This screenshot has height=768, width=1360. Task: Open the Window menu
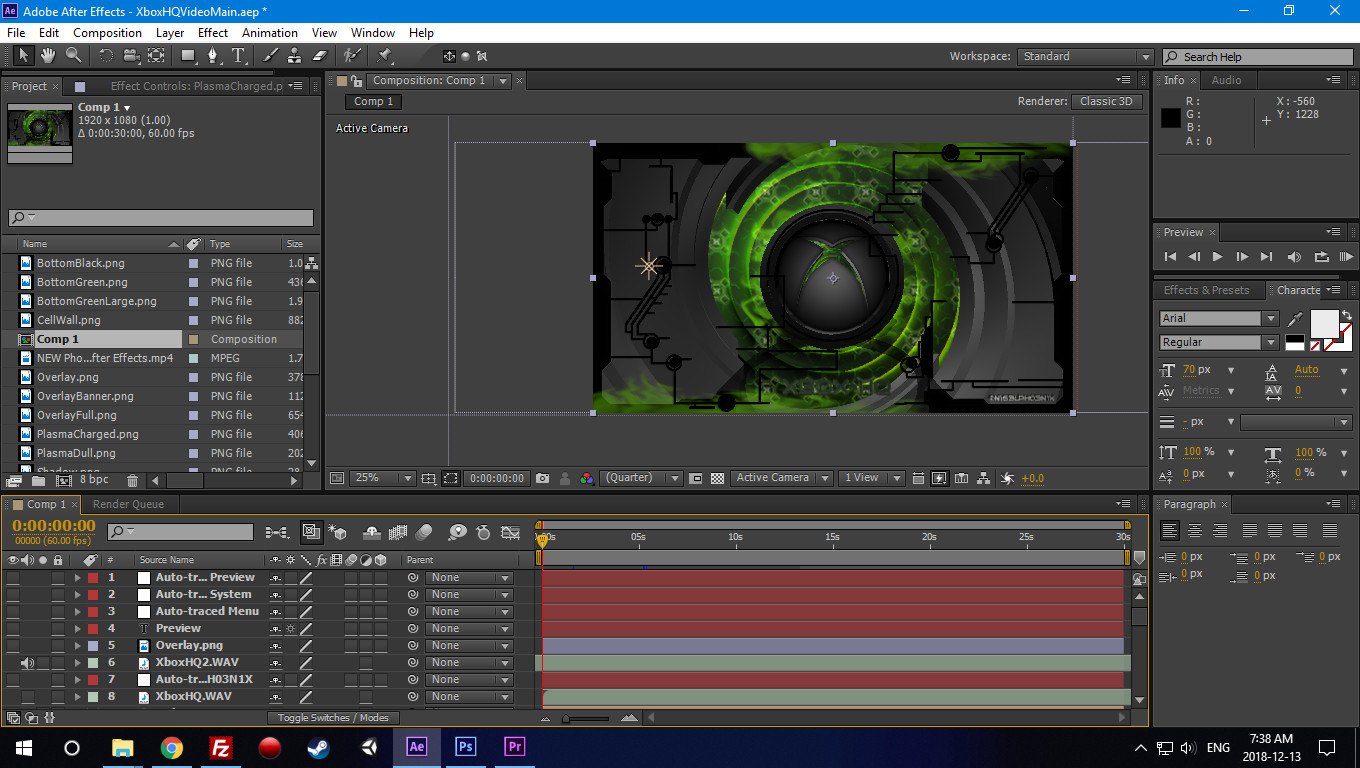pyautogui.click(x=372, y=33)
